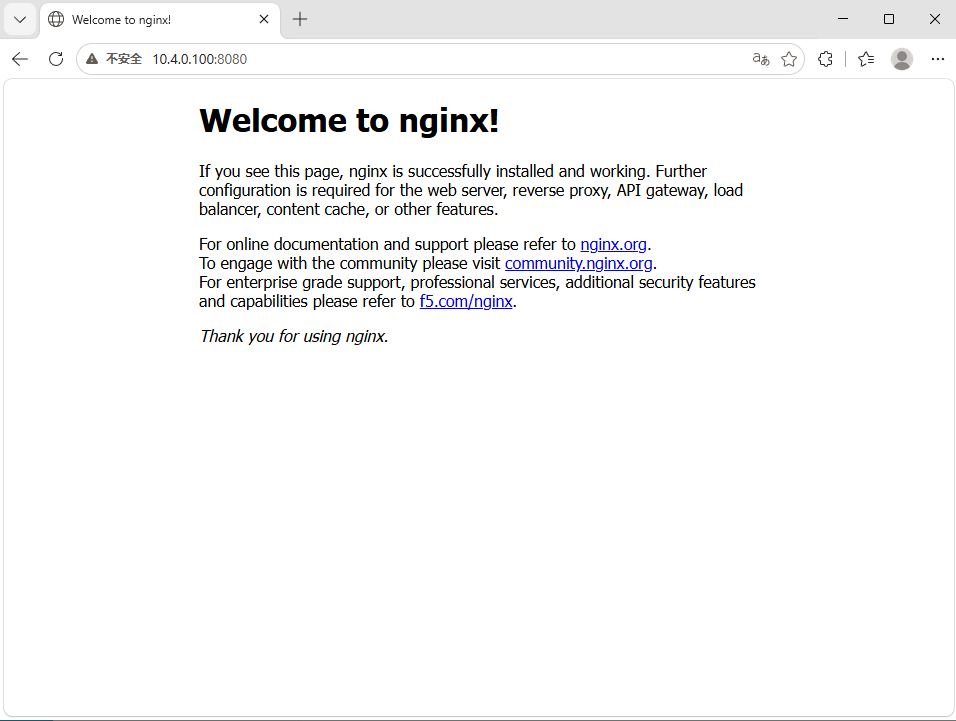Viewport: 956px width, 721px height.
Task: Open the user profile avatar
Action: [902, 59]
